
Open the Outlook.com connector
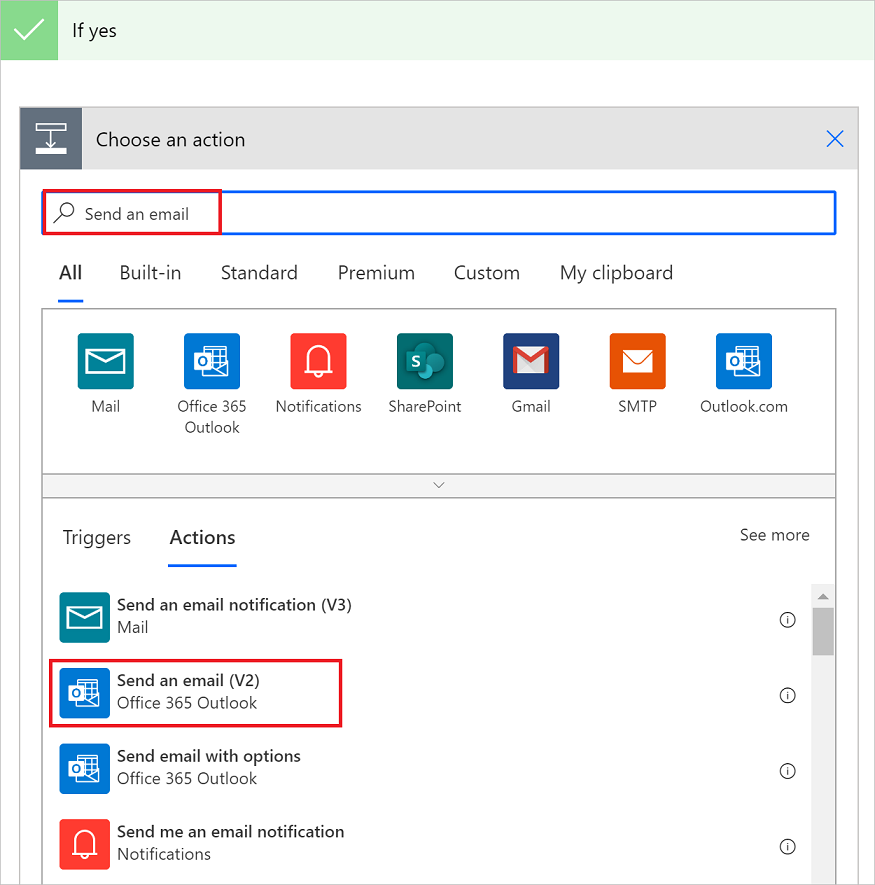click(x=743, y=361)
